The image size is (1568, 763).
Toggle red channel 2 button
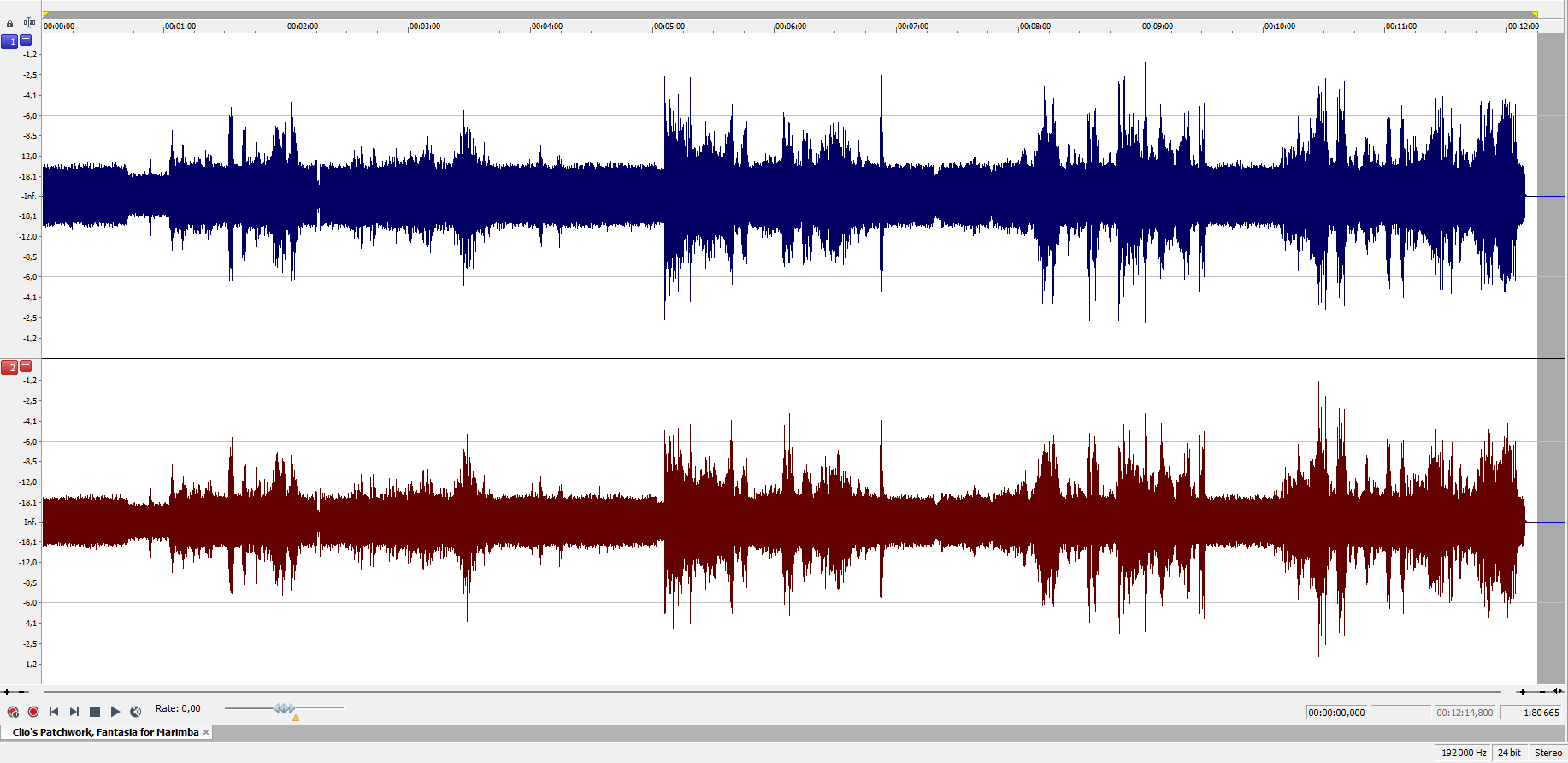coord(9,368)
